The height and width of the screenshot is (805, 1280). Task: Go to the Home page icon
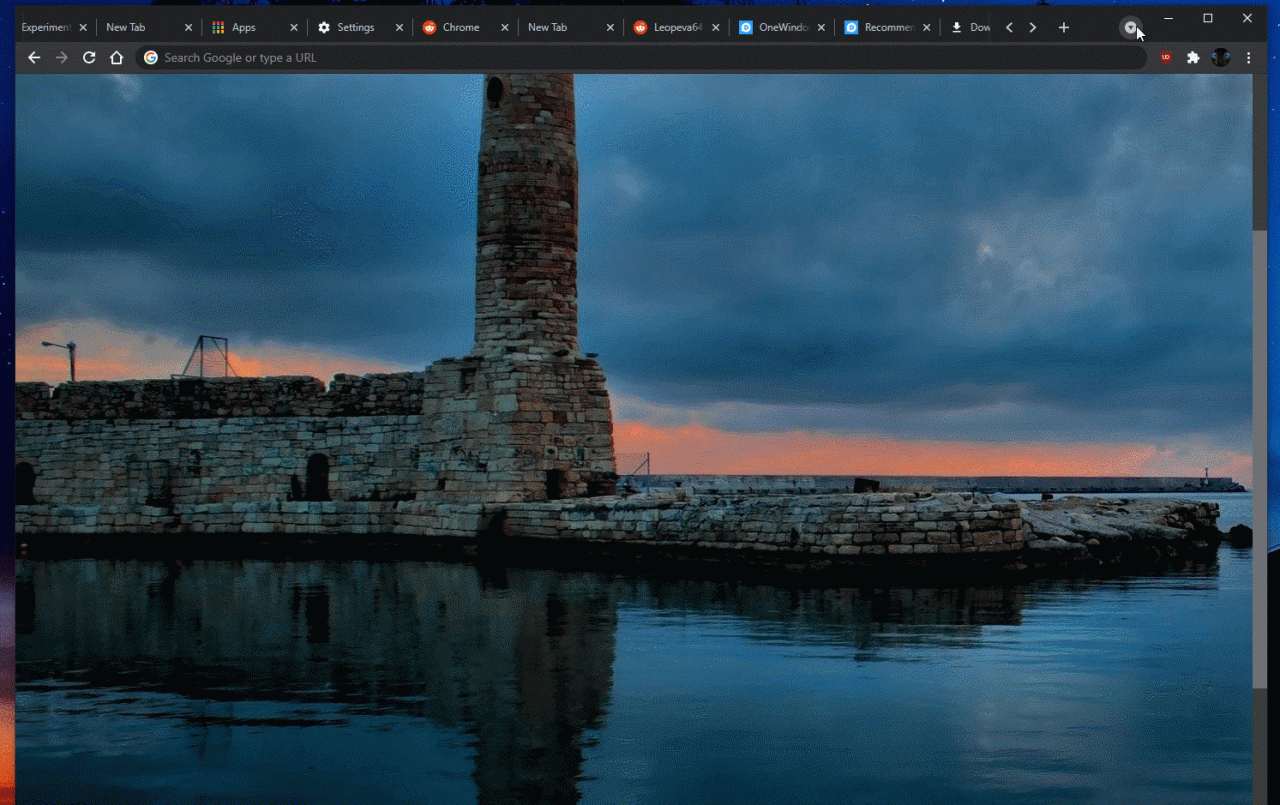click(x=117, y=58)
